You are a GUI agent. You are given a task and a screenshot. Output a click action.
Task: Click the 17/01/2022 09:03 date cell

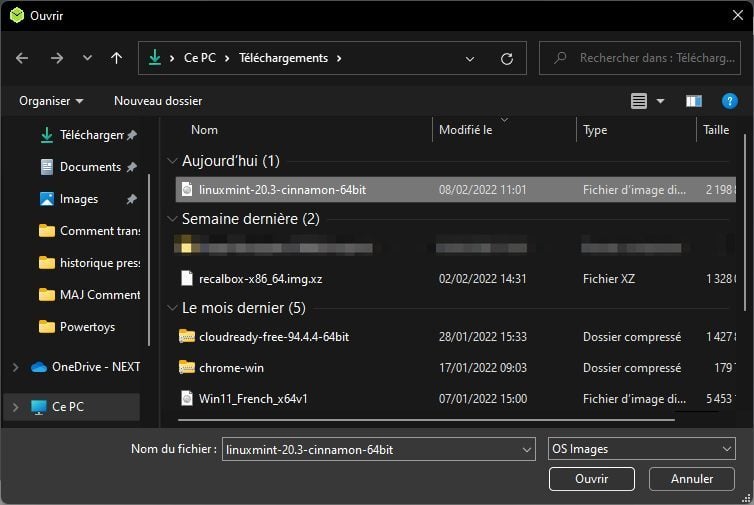click(x=482, y=368)
